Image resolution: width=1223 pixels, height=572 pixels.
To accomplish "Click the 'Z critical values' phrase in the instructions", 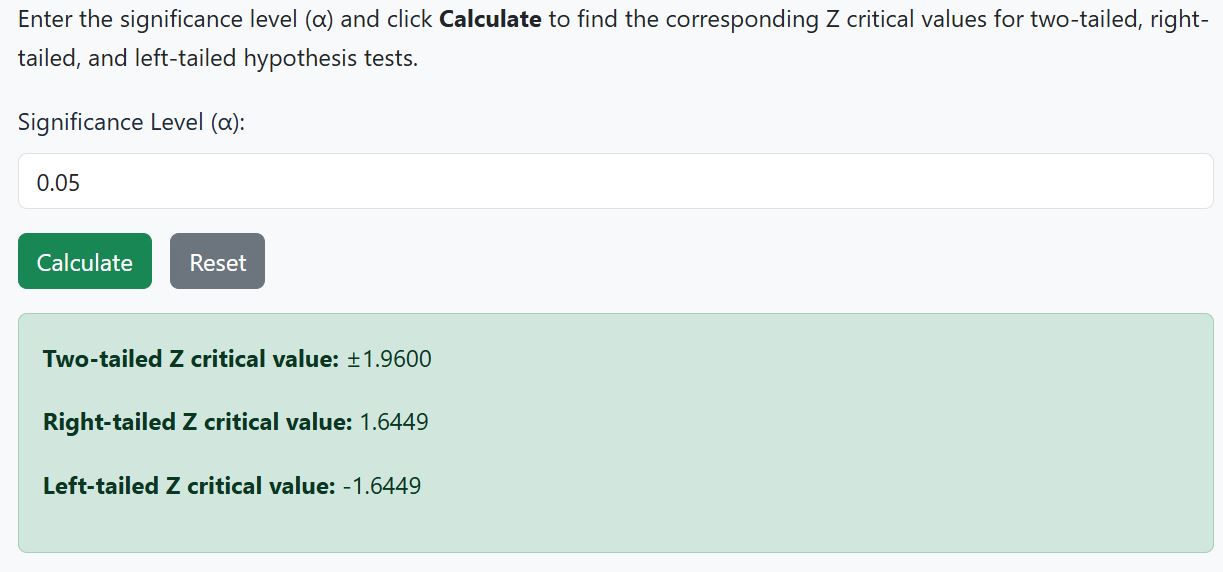I will tap(905, 20).
